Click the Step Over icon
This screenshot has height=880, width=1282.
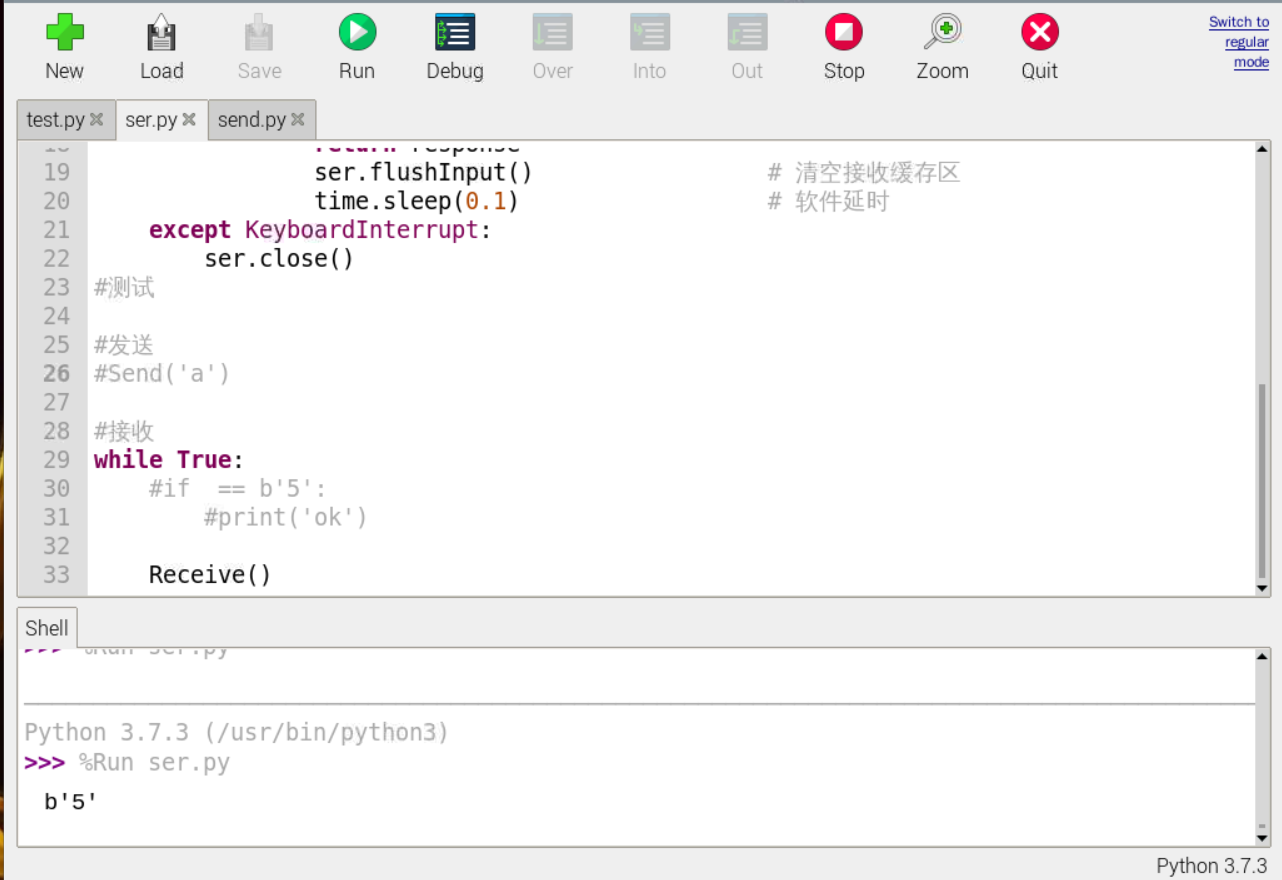[x=553, y=32]
